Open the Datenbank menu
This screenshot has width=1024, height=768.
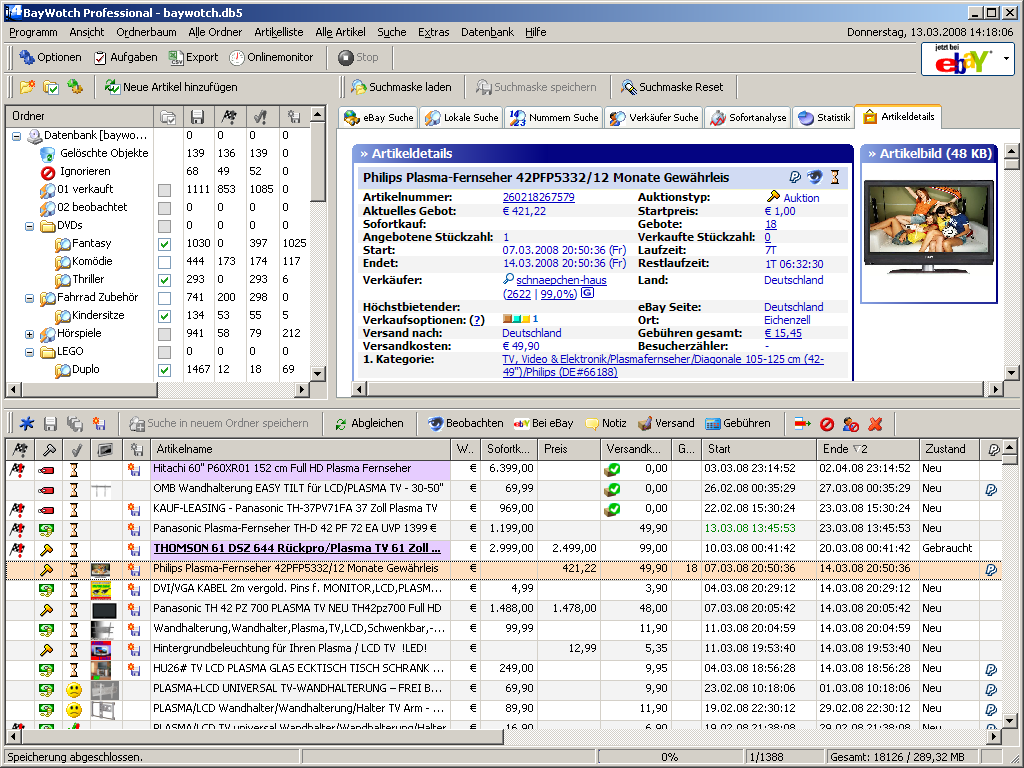[487, 32]
